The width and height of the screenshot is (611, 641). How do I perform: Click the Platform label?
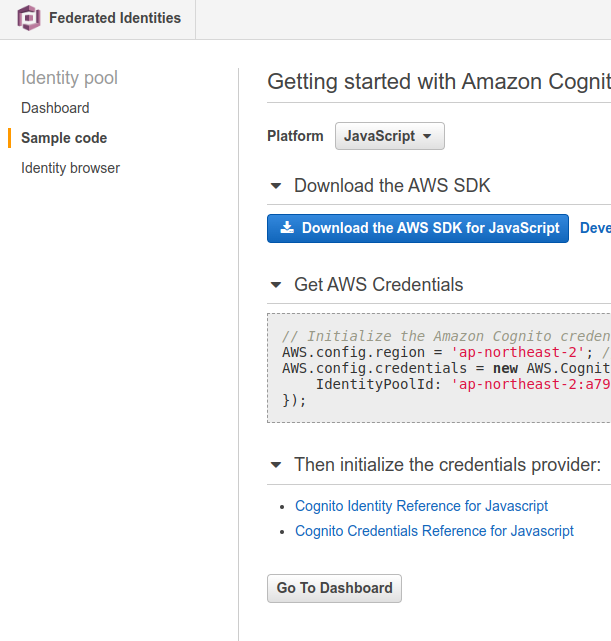coord(295,136)
